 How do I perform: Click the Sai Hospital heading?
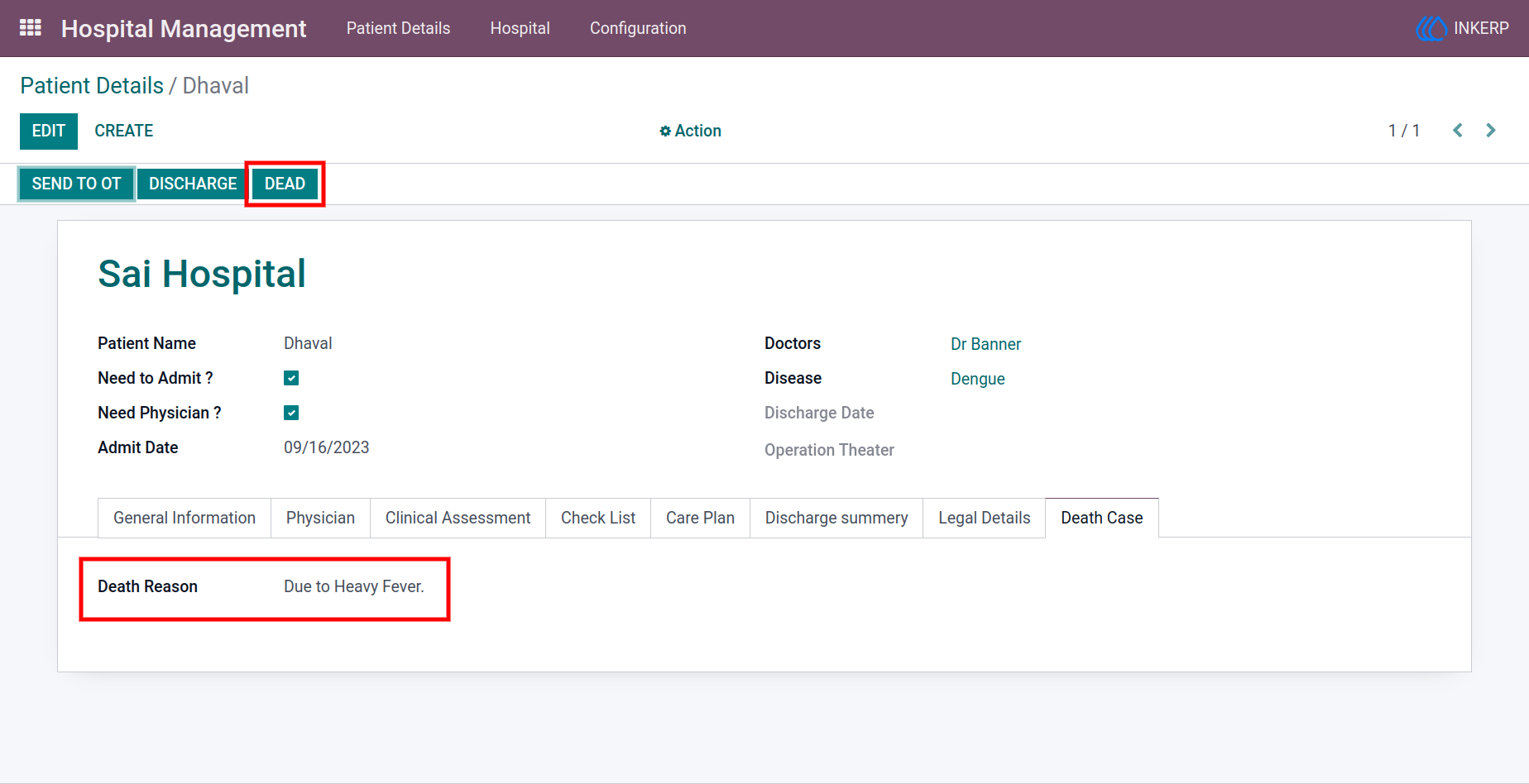point(202,274)
